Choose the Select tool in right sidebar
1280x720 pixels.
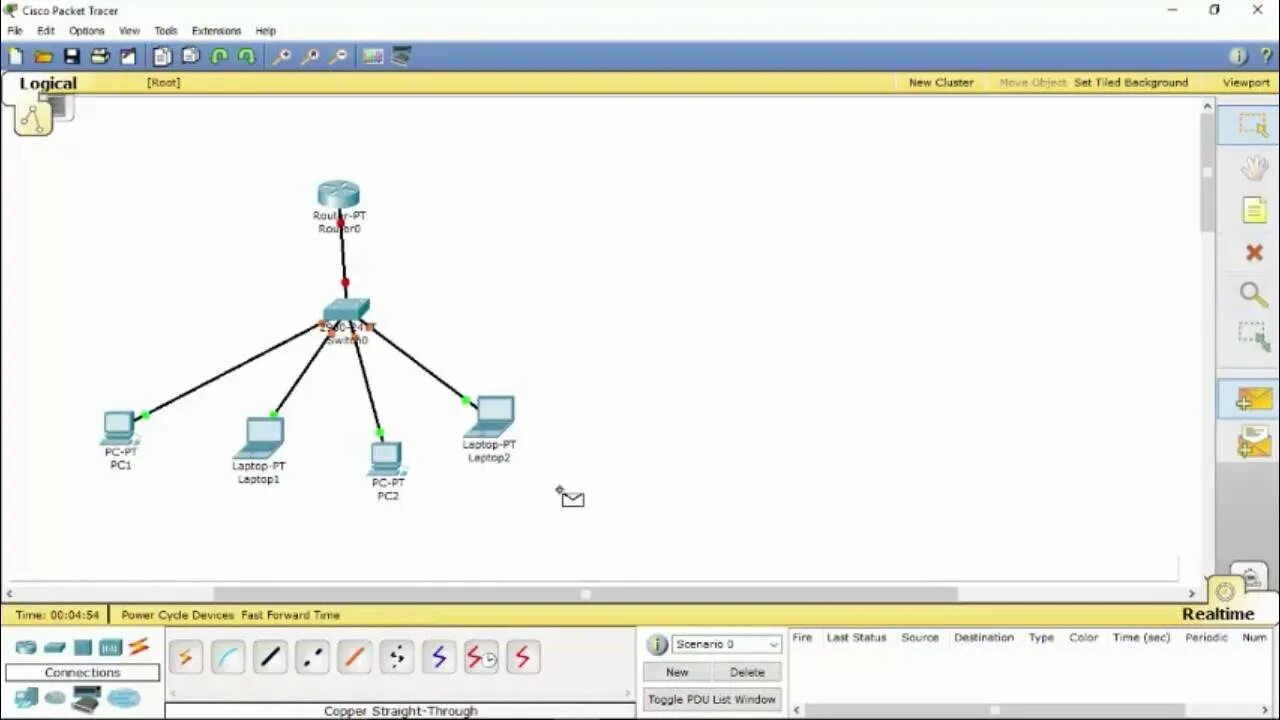pos(1252,125)
